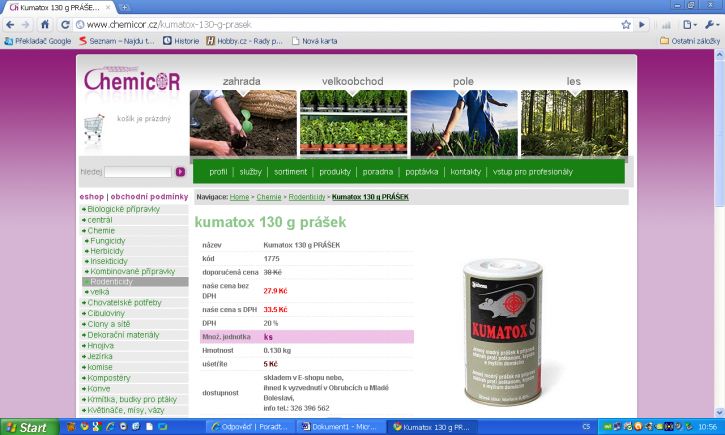Open the Seznam bookmark
The width and height of the screenshot is (725, 435).
coord(117,41)
